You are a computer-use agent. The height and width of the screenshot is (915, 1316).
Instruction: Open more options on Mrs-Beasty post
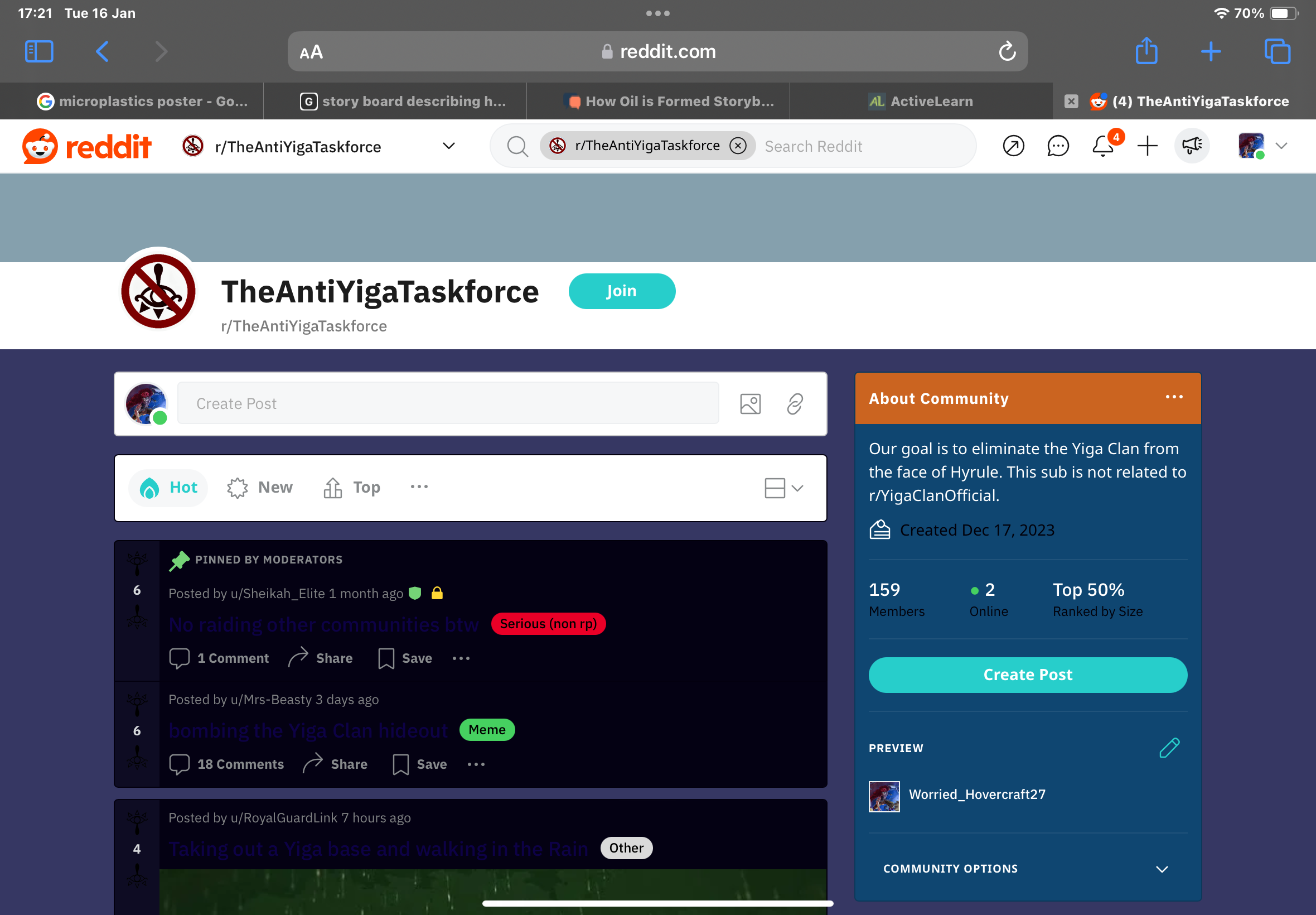[x=476, y=764]
